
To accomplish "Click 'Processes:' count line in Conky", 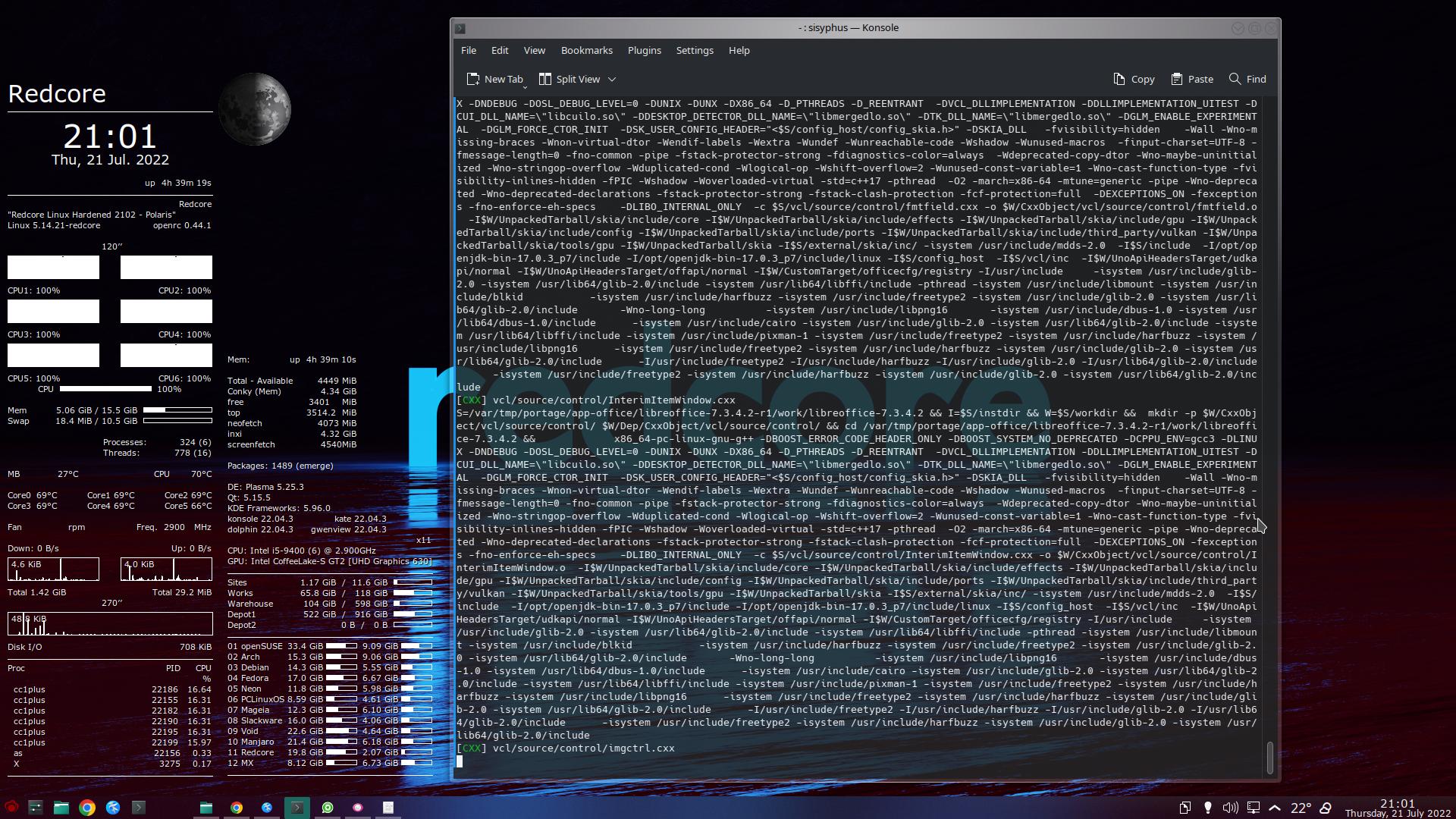I will click(x=157, y=442).
